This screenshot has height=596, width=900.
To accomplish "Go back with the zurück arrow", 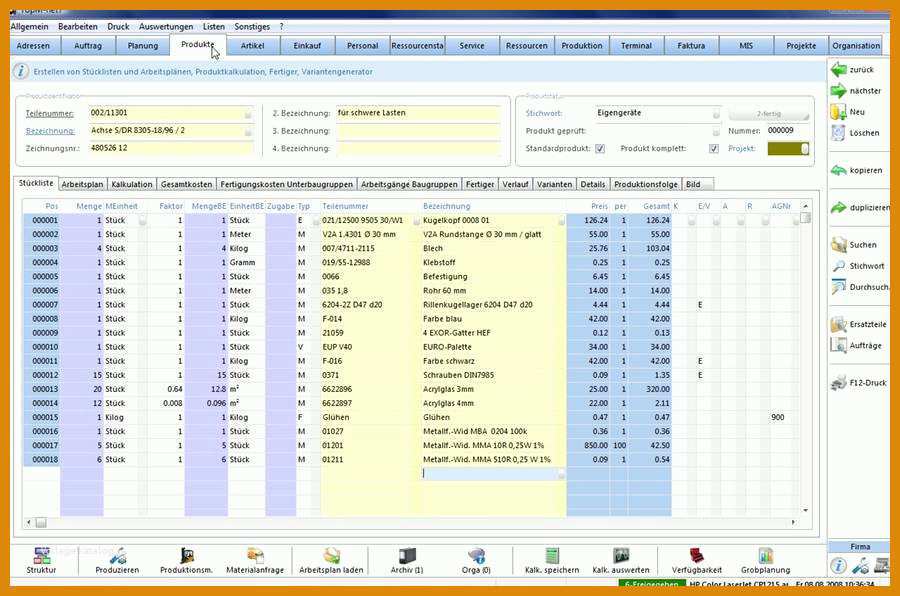I will point(839,69).
